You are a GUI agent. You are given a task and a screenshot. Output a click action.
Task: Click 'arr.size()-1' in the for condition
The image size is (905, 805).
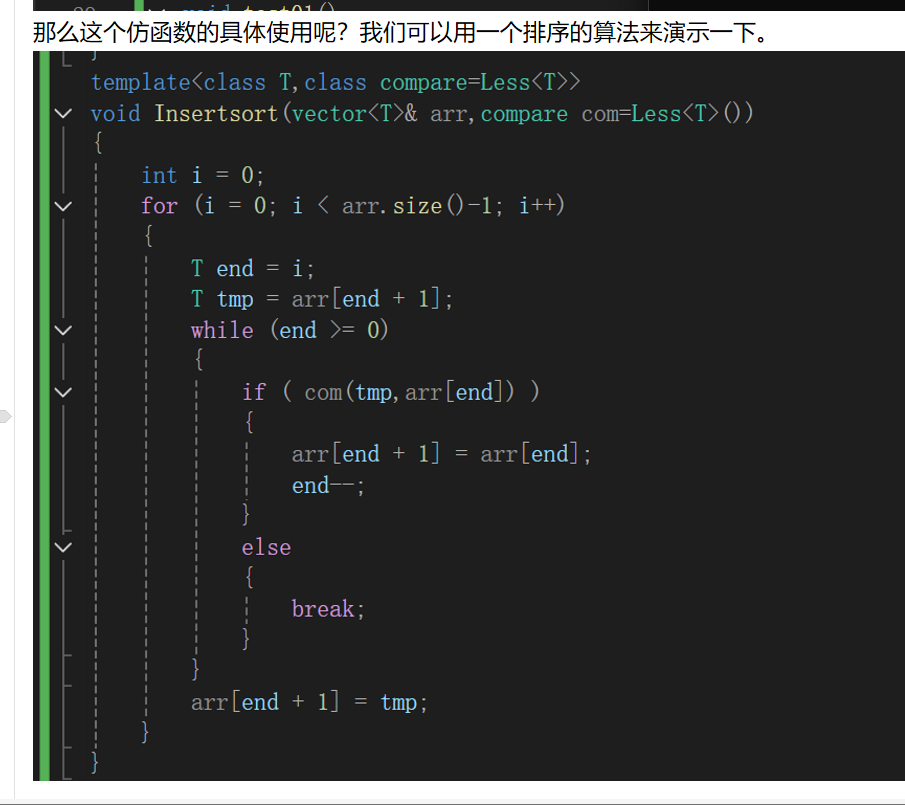click(x=416, y=205)
